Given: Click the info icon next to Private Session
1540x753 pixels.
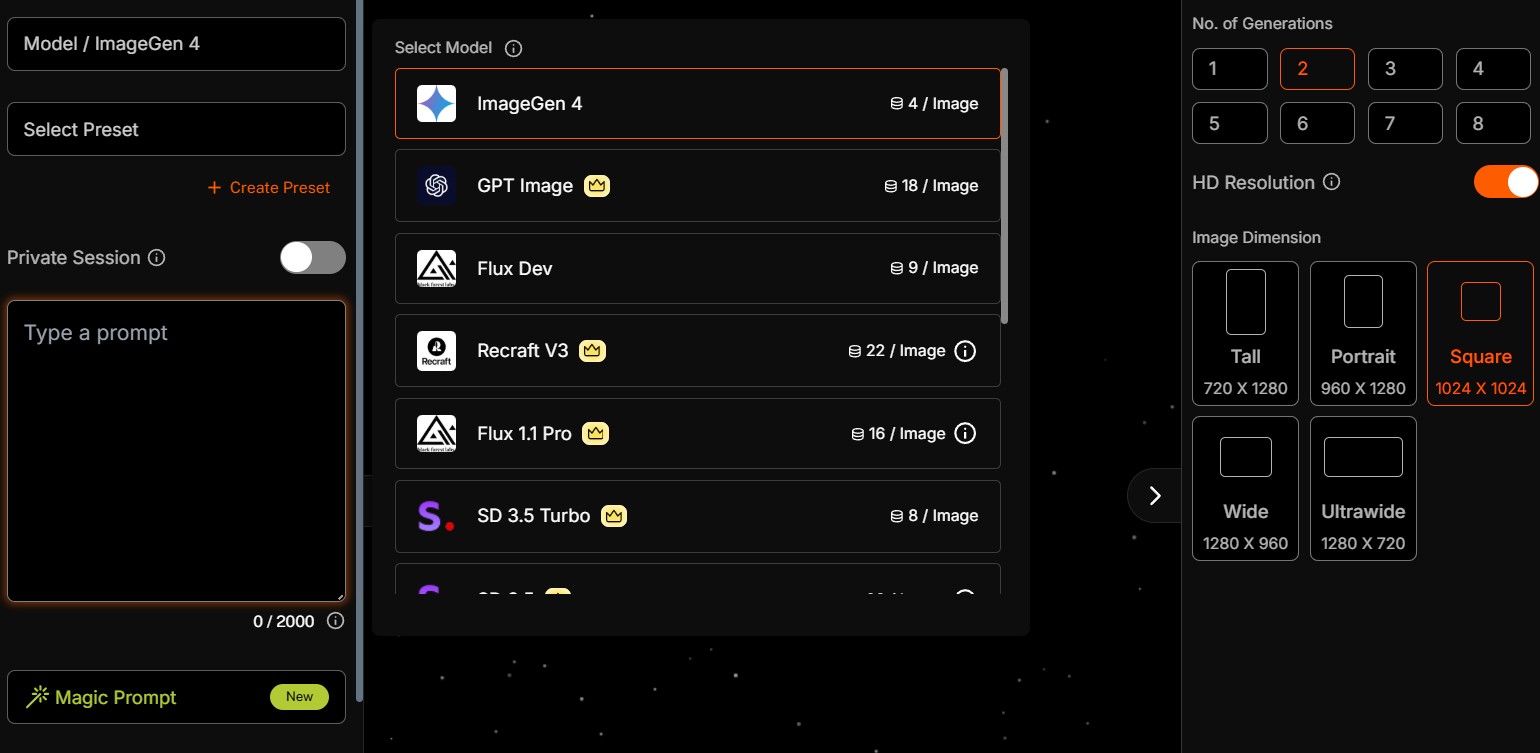Looking at the screenshot, I should [156, 258].
